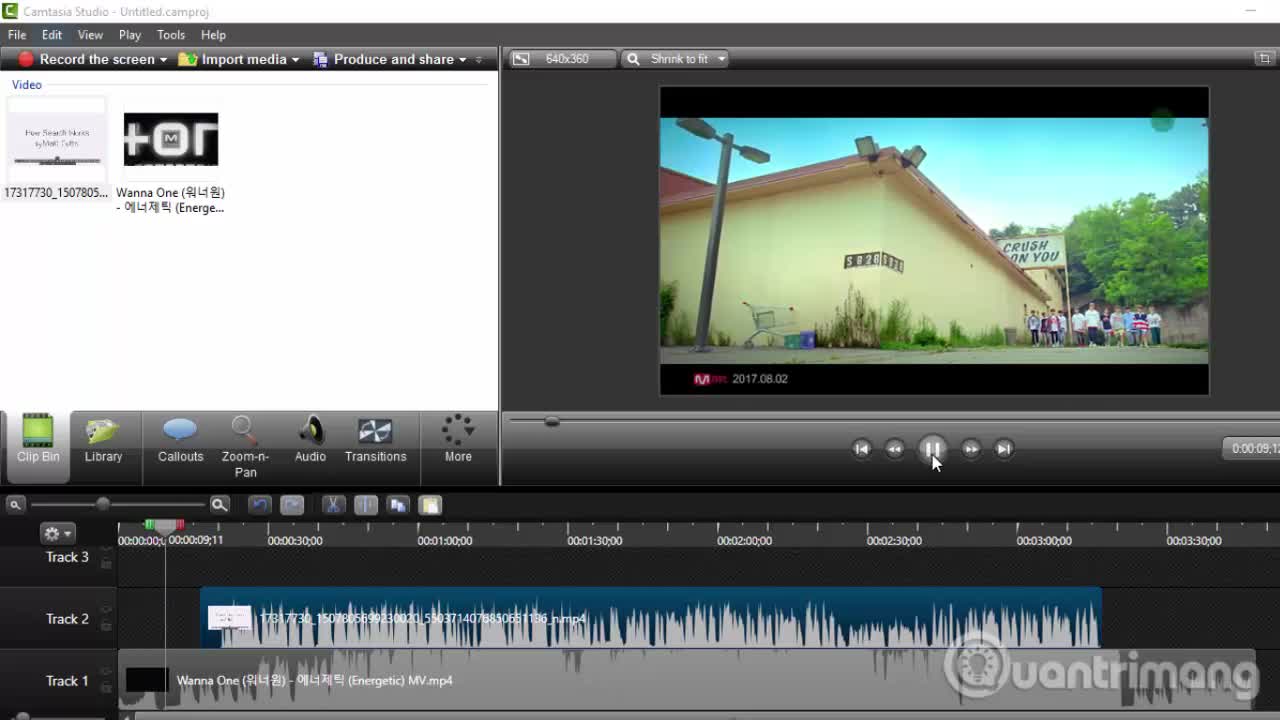This screenshot has height=720, width=1280.
Task: Click the track height slider handle
Action: click(22, 716)
